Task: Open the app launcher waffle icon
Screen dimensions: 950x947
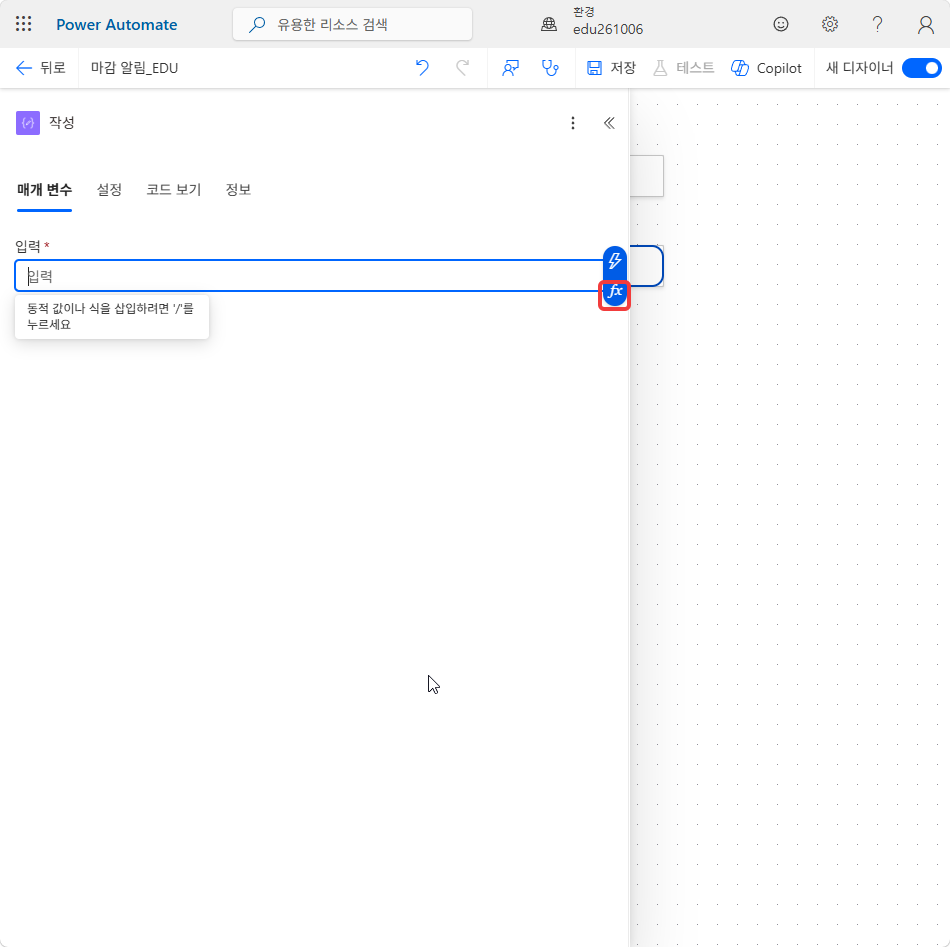Action: coord(24,24)
